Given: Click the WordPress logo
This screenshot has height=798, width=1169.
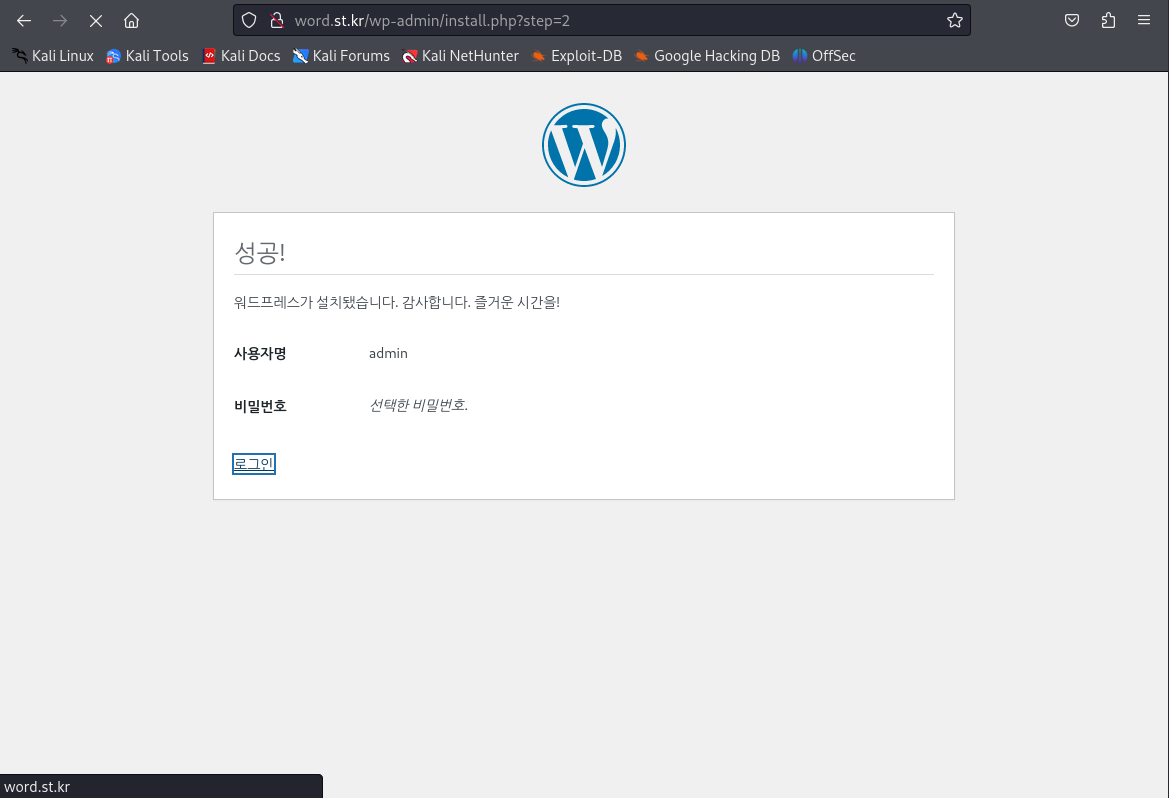Looking at the screenshot, I should click(x=584, y=145).
